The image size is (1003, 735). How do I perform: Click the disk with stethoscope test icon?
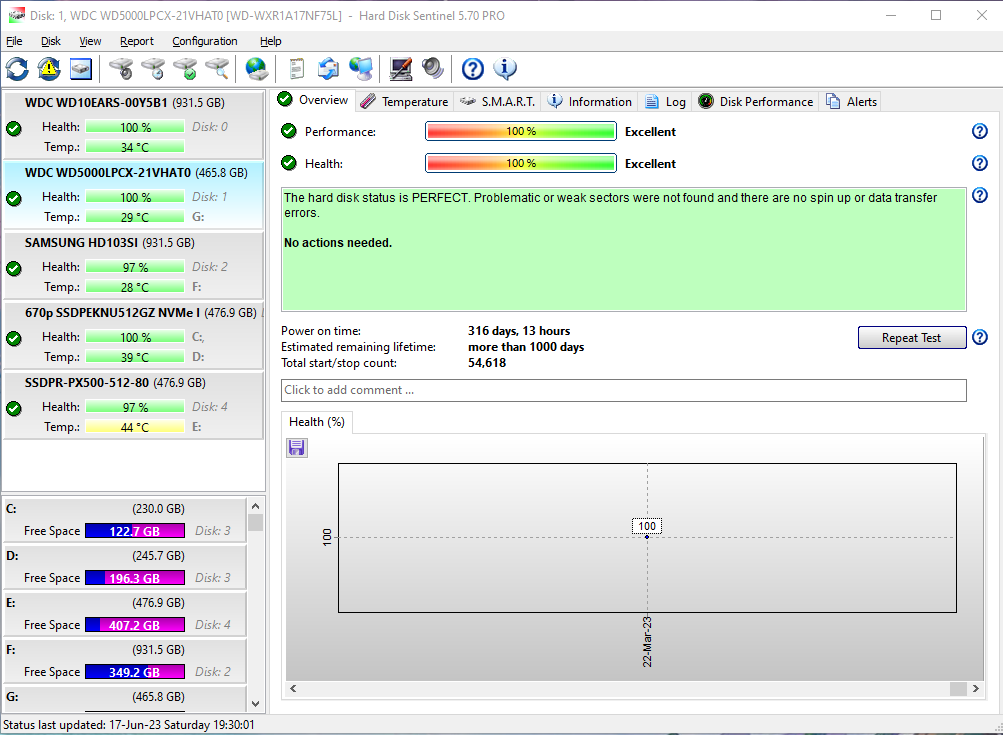click(121, 68)
